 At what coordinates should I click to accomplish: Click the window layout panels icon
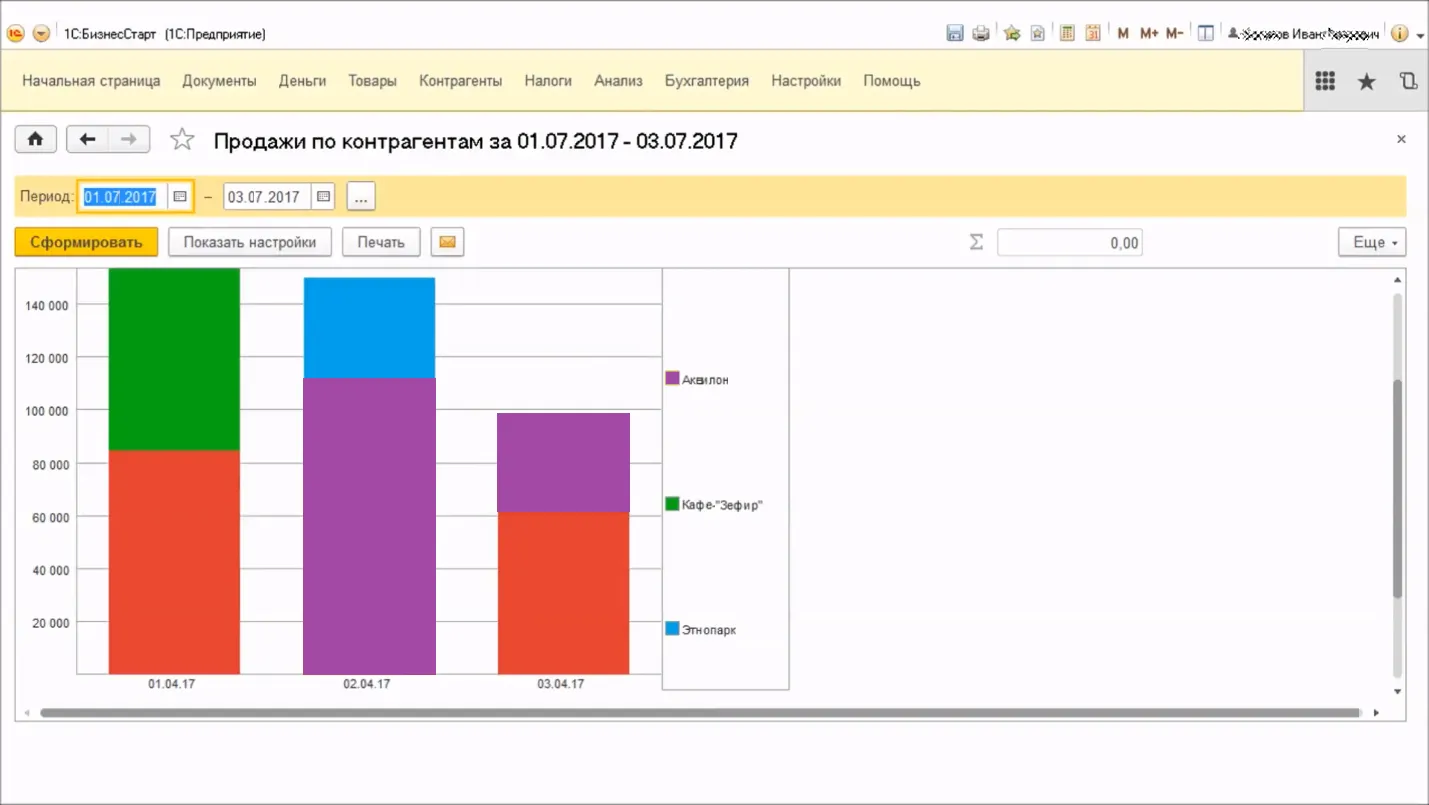pos(1206,33)
